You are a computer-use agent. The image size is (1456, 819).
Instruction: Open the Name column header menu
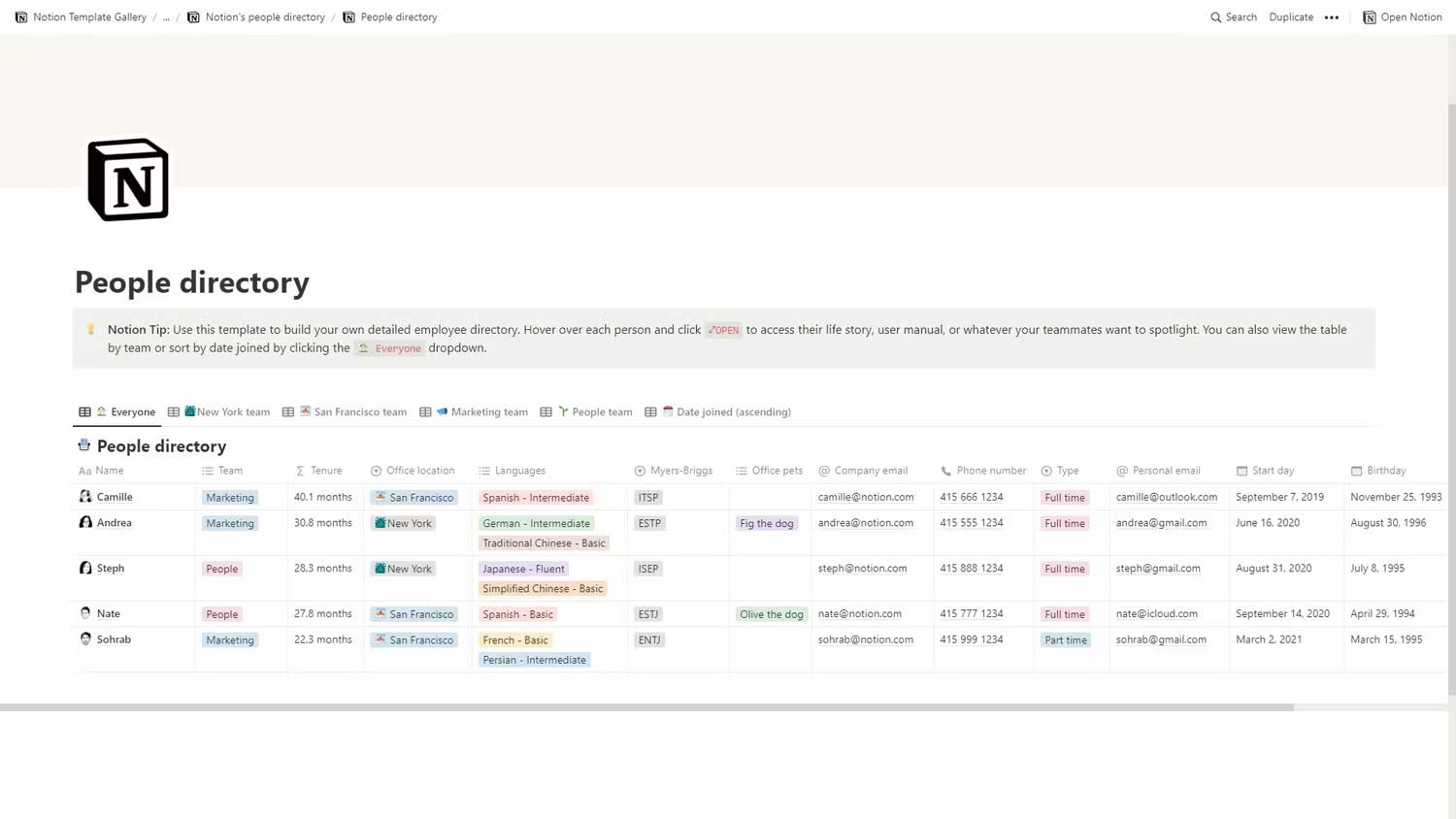tap(135, 471)
